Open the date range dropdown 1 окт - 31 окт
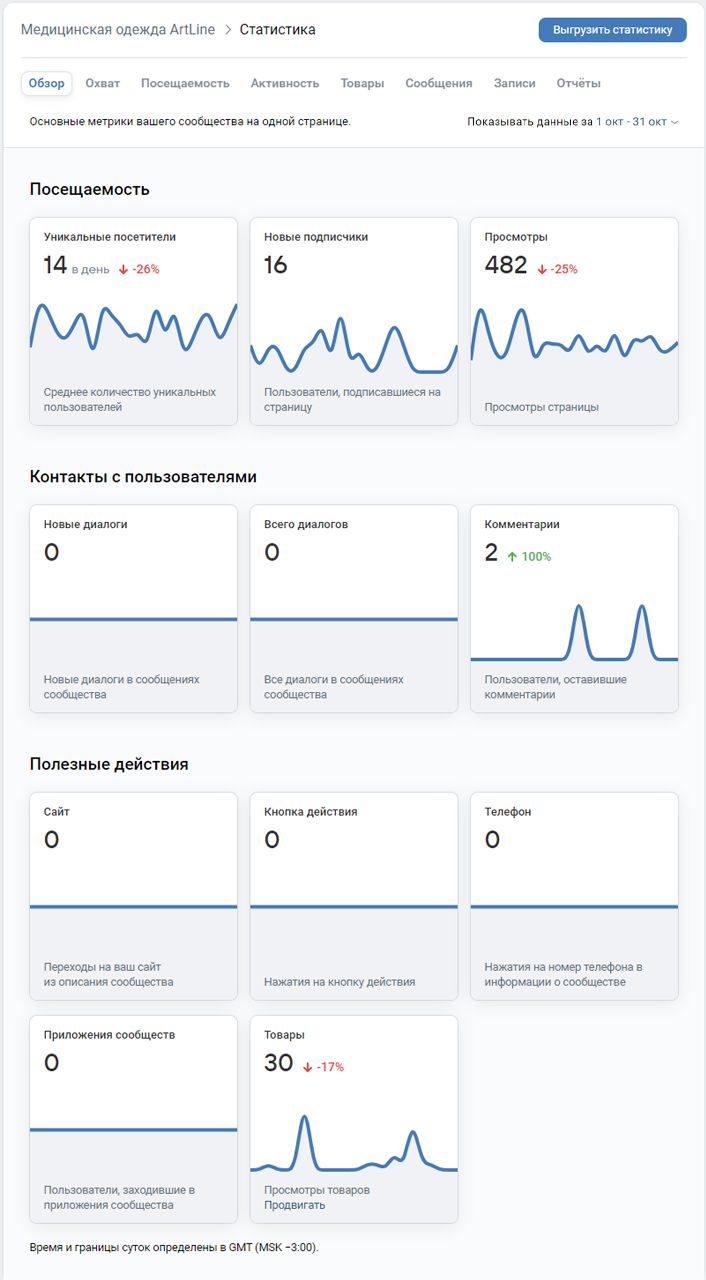706x1280 pixels. point(637,122)
